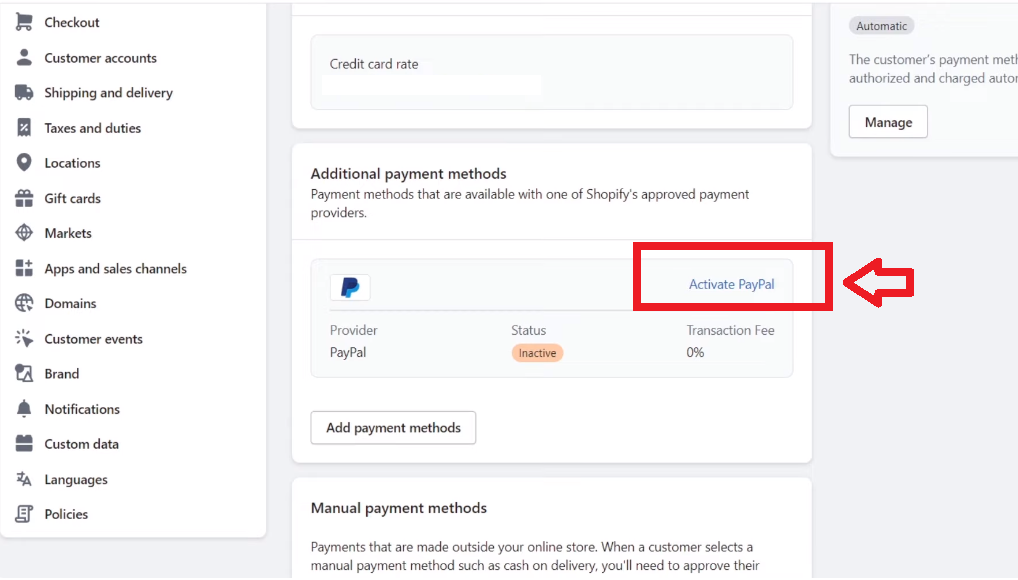
Task: Open Customer events menu item
Action: click(93, 338)
